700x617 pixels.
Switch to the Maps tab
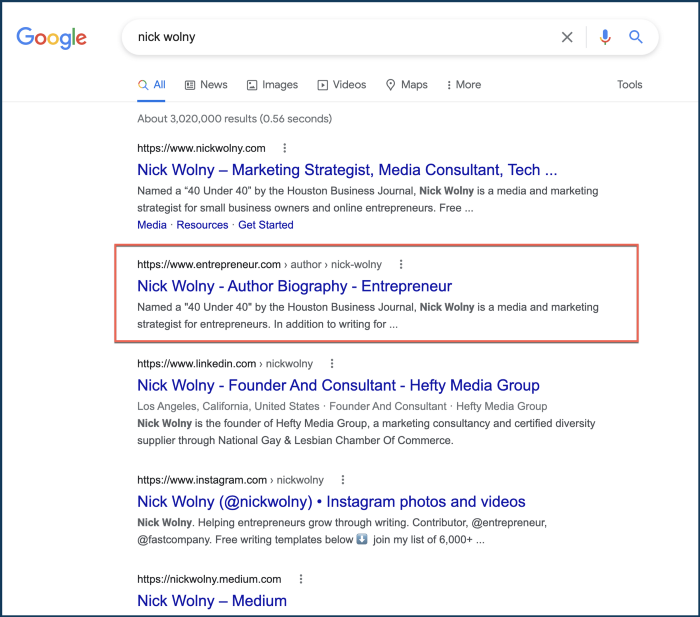(x=406, y=85)
